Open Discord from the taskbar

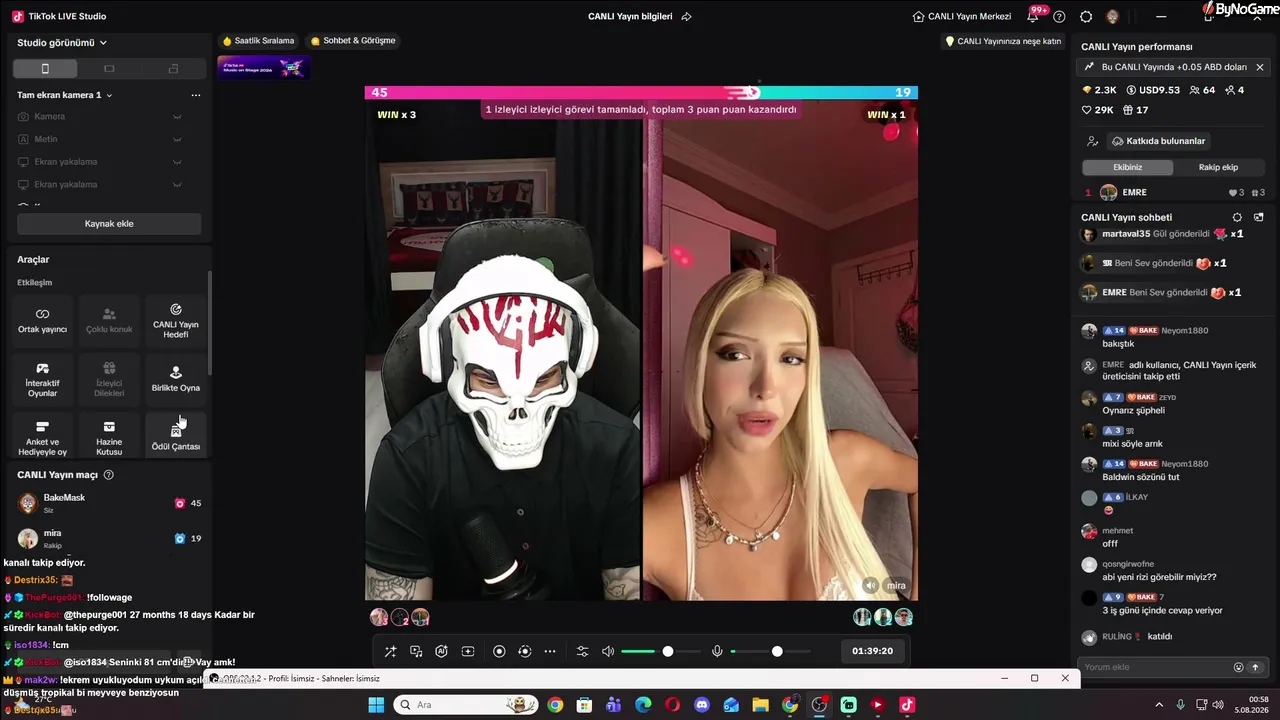[x=702, y=705]
